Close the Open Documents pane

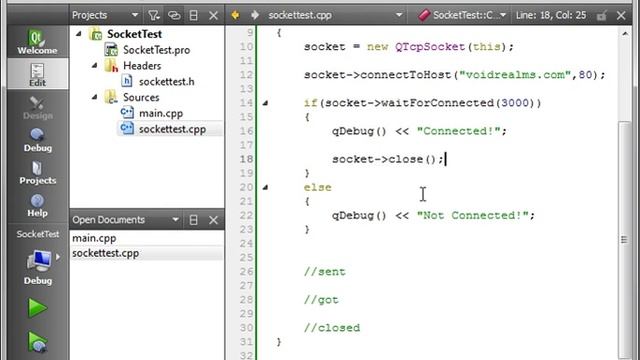coord(213,220)
